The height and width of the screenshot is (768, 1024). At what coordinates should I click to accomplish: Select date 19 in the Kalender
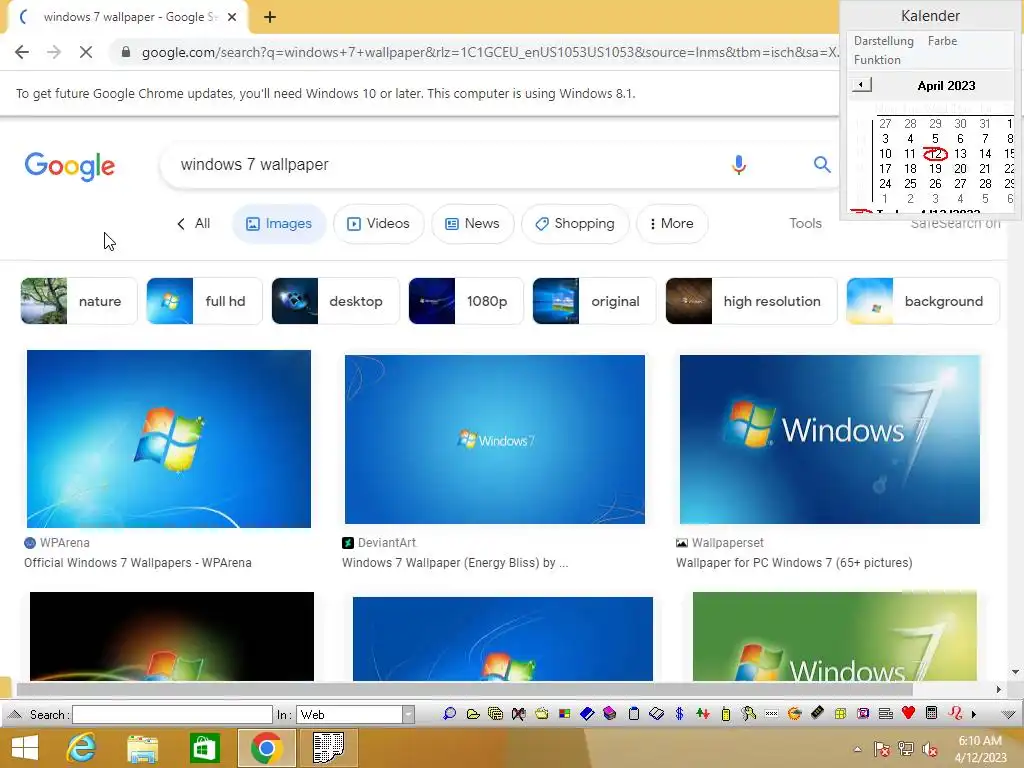935,168
